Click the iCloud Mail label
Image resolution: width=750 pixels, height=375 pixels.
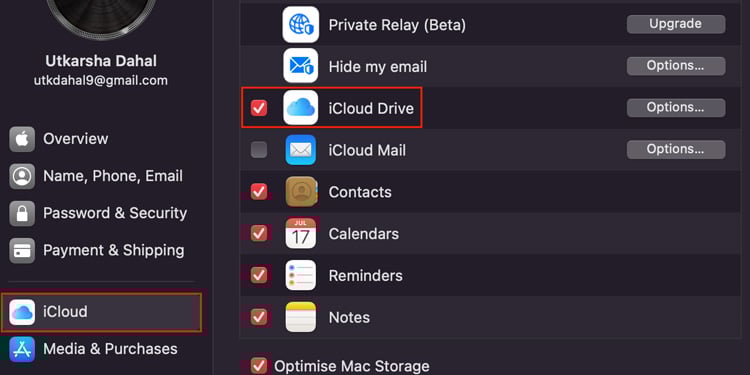click(x=367, y=150)
